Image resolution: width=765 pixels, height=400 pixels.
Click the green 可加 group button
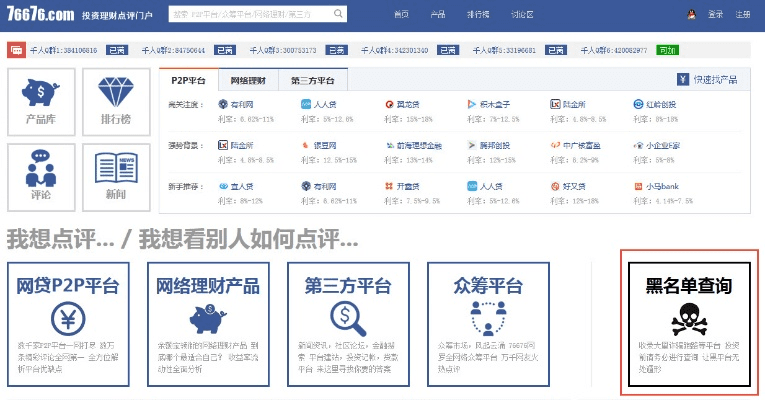pos(668,49)
